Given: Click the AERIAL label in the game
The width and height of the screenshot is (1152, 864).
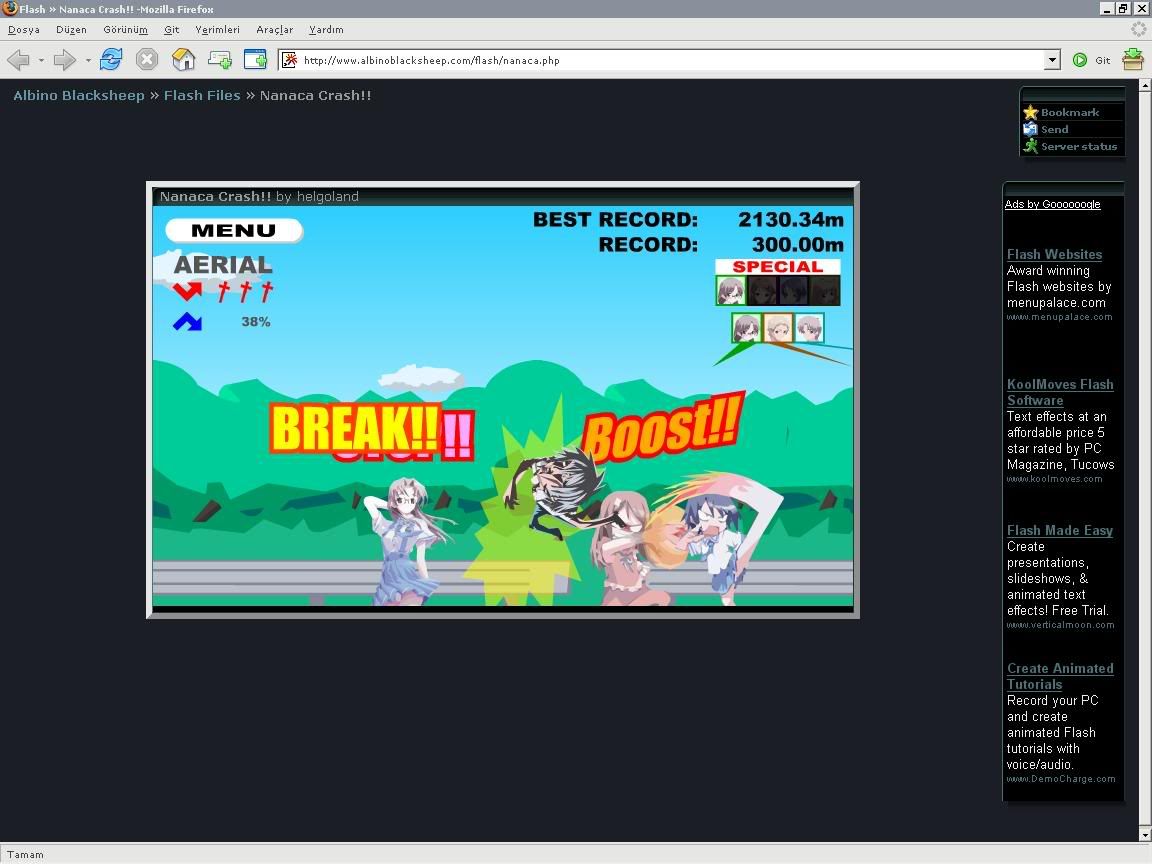Looking at the screenshot, I should 223,264.
